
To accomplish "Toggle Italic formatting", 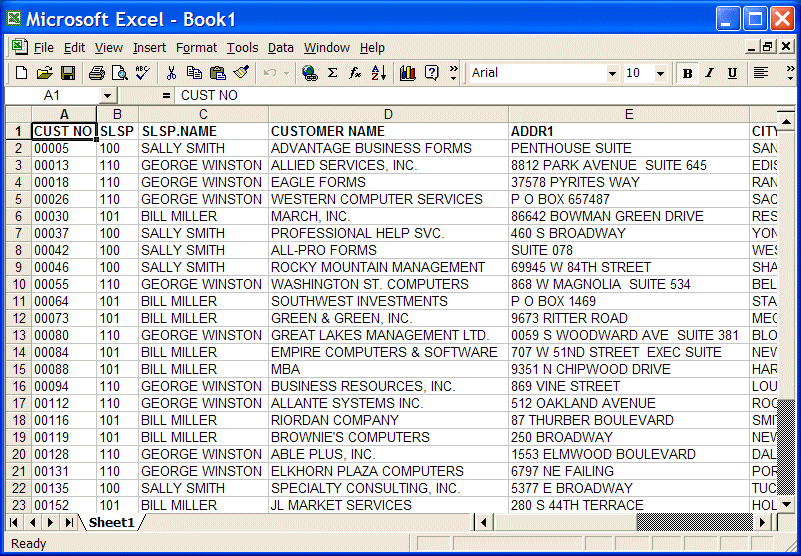I will coord(709,73).
